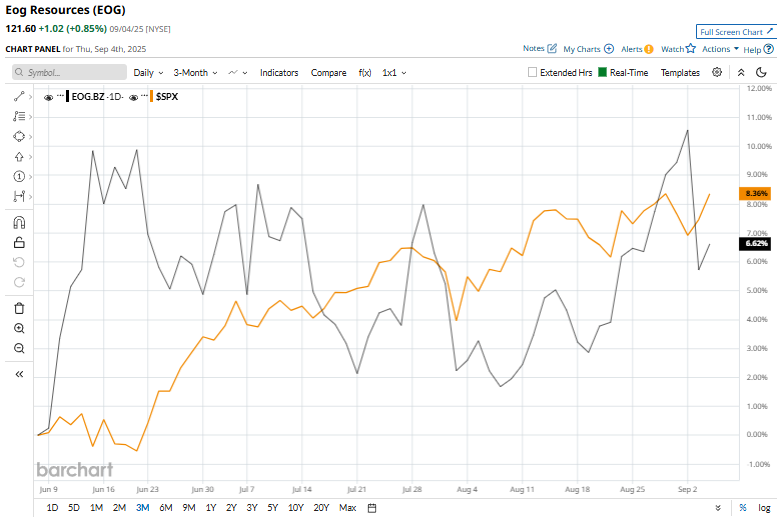Select the 2Y time range
Screen dimensions: 777x521
[x=231, y=508]
